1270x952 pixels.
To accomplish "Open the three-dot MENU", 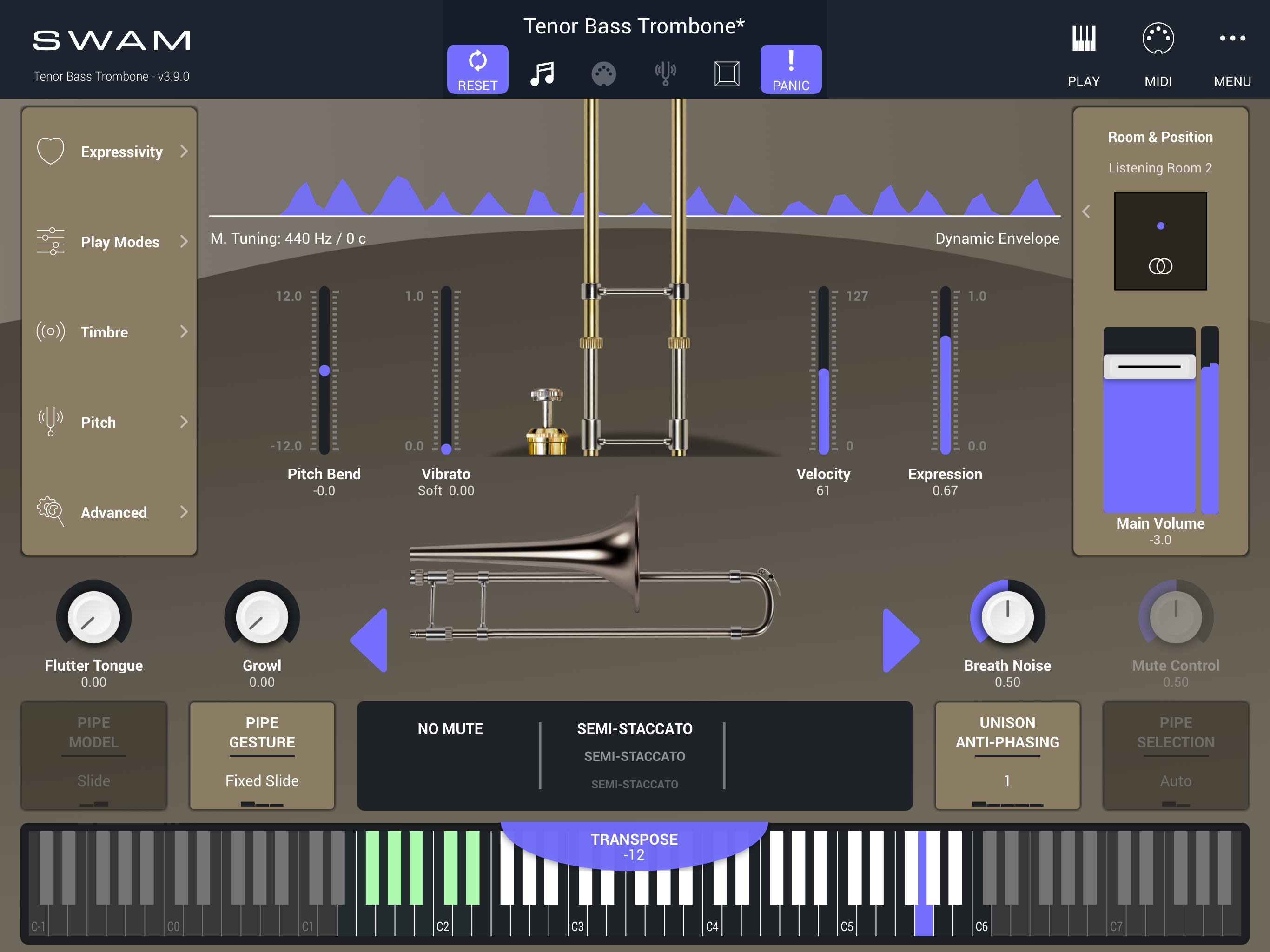I will pyautogui.click(x=1232, y=55).
